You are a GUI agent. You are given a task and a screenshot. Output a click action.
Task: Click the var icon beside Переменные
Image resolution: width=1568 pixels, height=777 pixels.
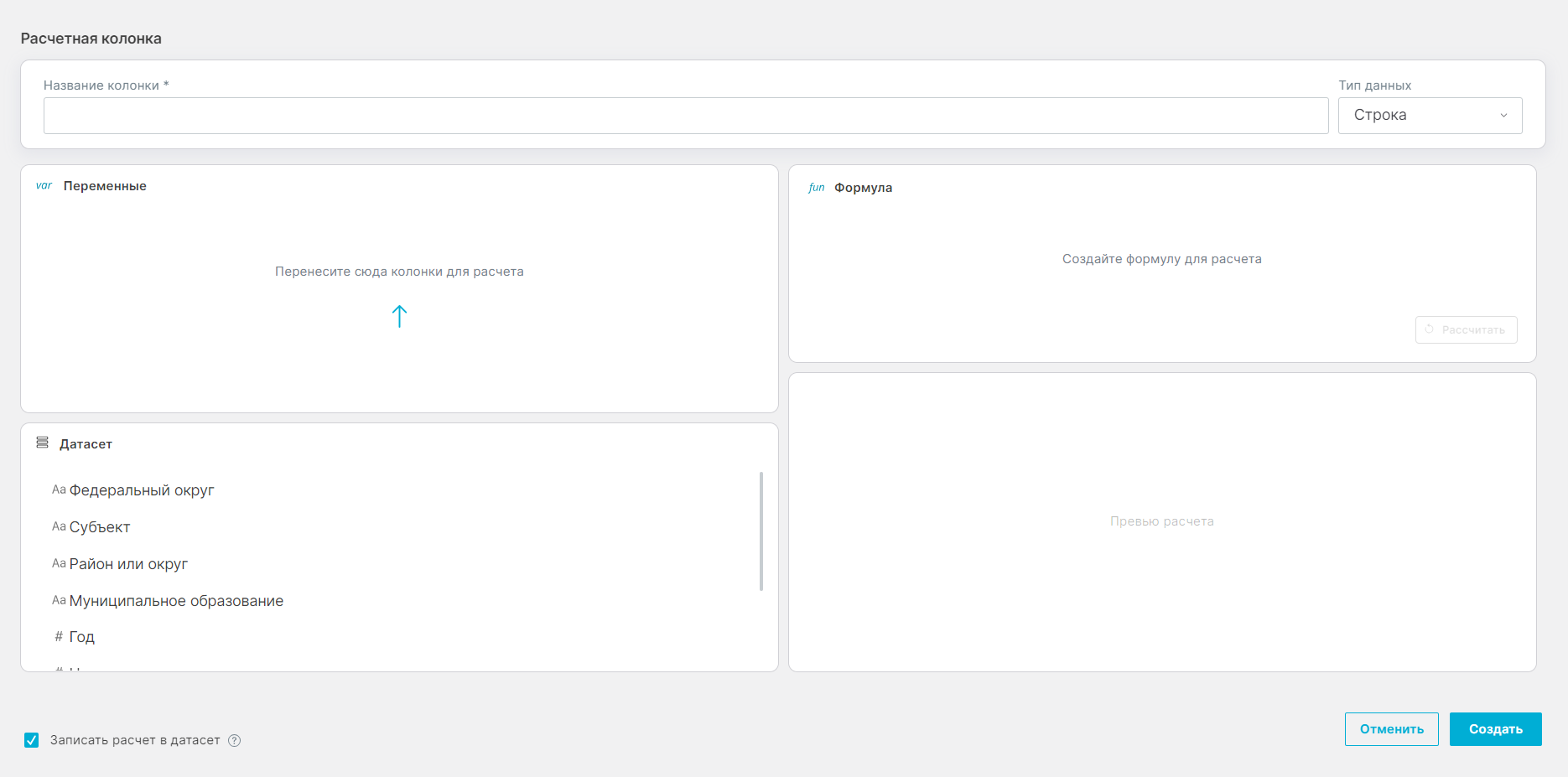coord(44,186)
